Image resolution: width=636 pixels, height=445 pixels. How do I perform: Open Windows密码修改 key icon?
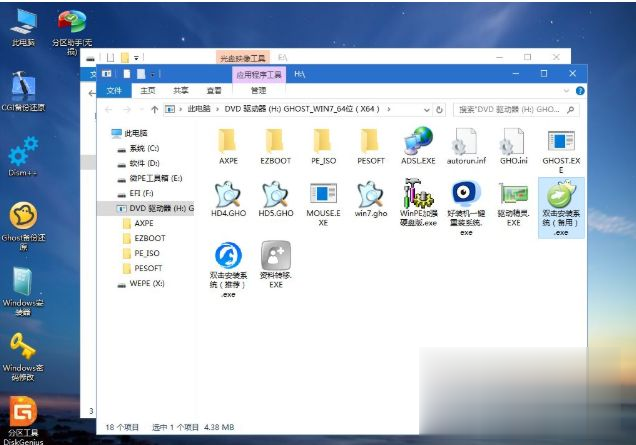(x=23, y=356)
